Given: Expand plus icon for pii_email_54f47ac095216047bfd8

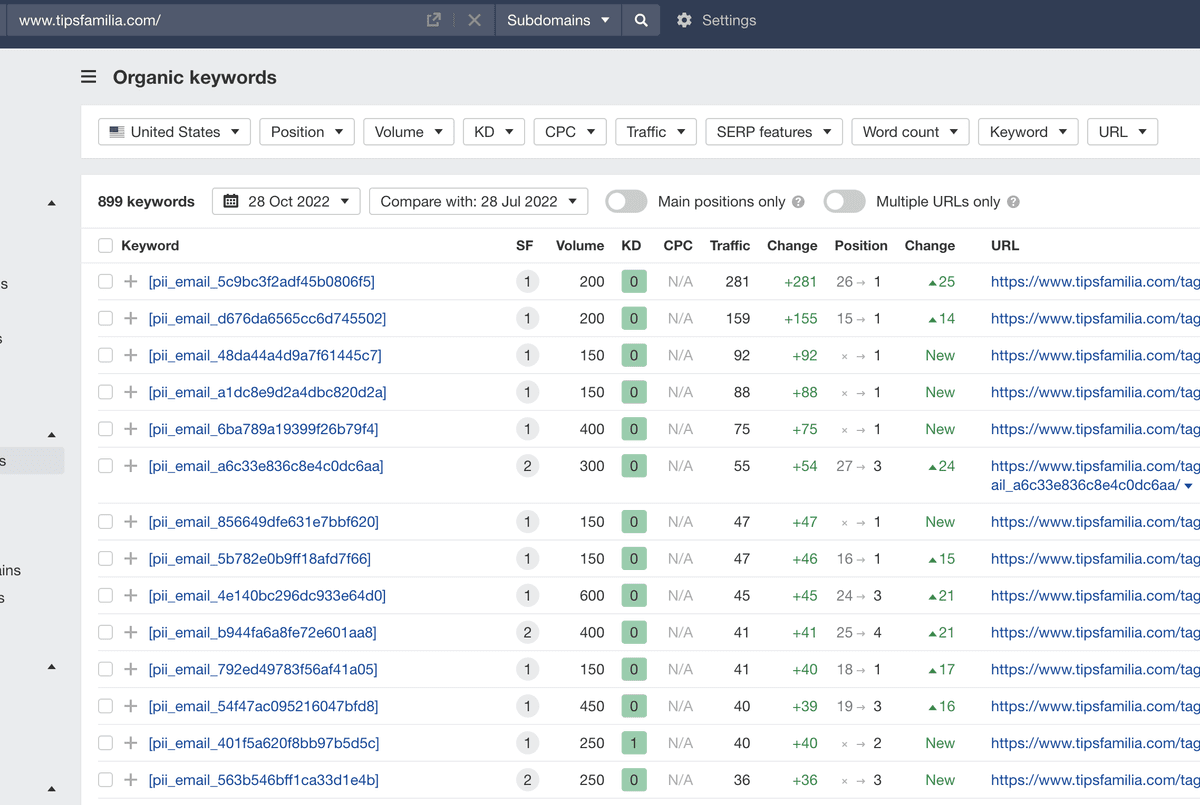Looking at the screenshot, I should point(130,707).
